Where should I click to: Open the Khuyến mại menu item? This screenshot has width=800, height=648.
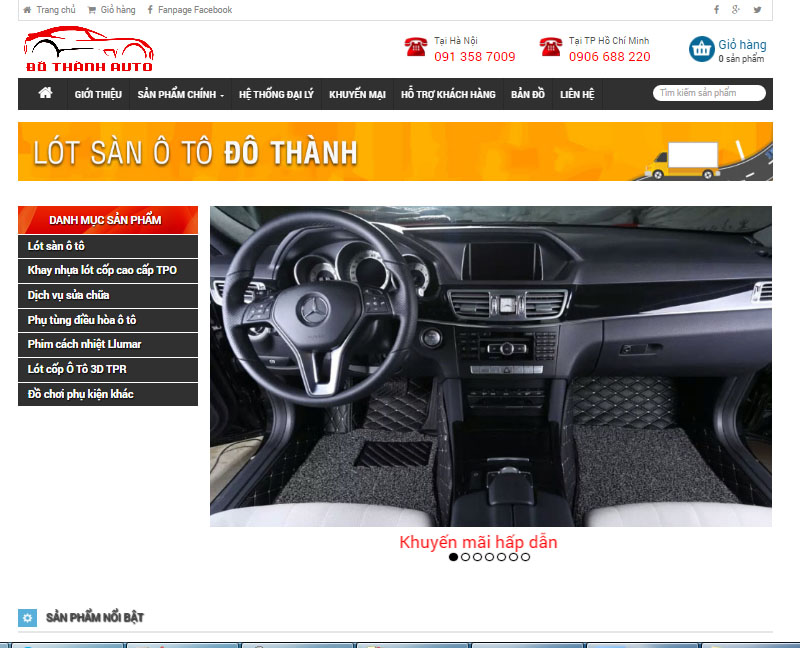pyautogui.click(x=357, y=94)
